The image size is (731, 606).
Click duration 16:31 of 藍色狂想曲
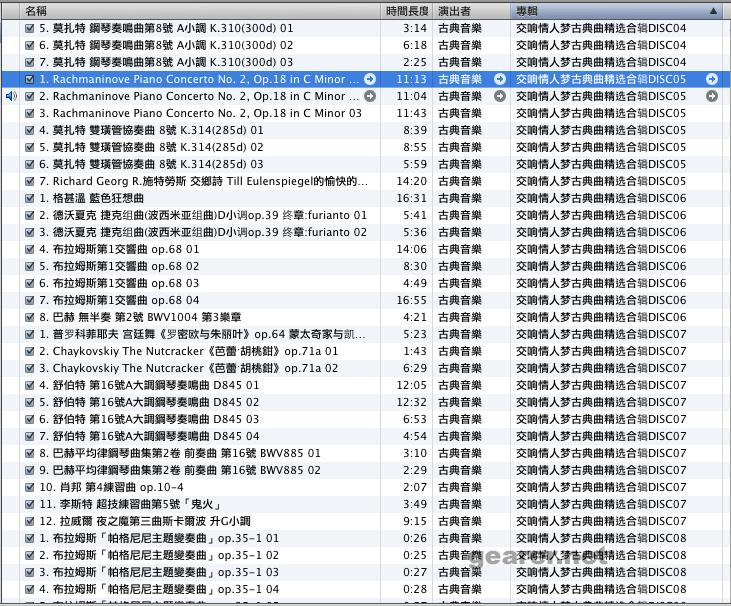[412, 198]
